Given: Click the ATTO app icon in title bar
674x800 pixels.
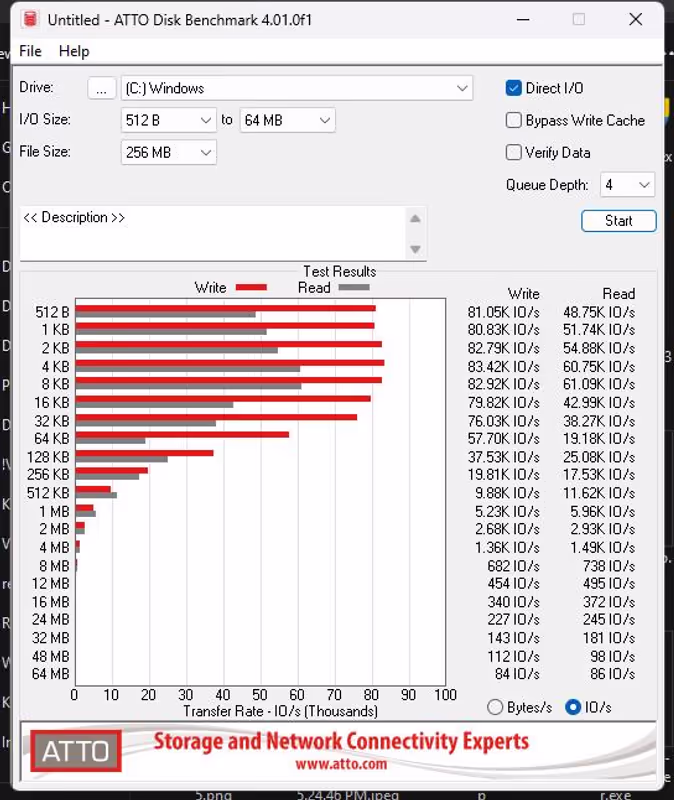Looking at the screenshot, I should click(31, 19).
